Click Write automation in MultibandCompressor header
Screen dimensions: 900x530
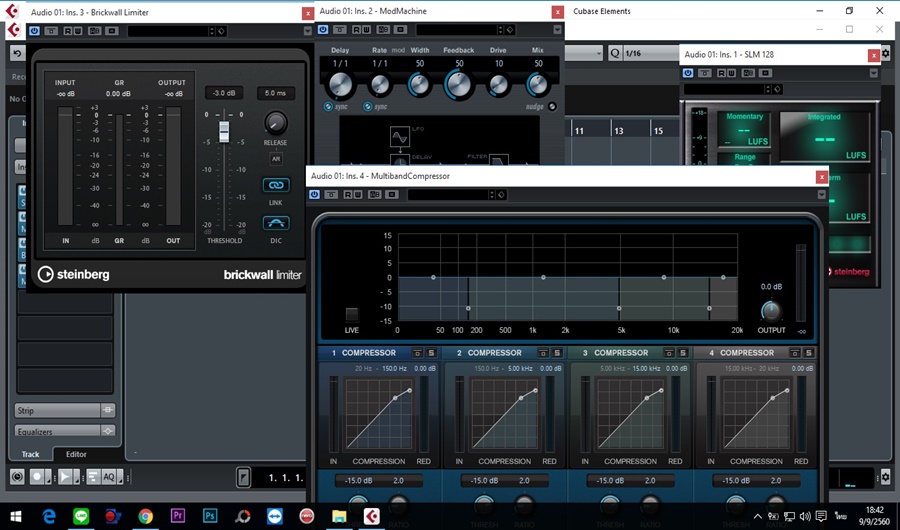click(357, 195)
